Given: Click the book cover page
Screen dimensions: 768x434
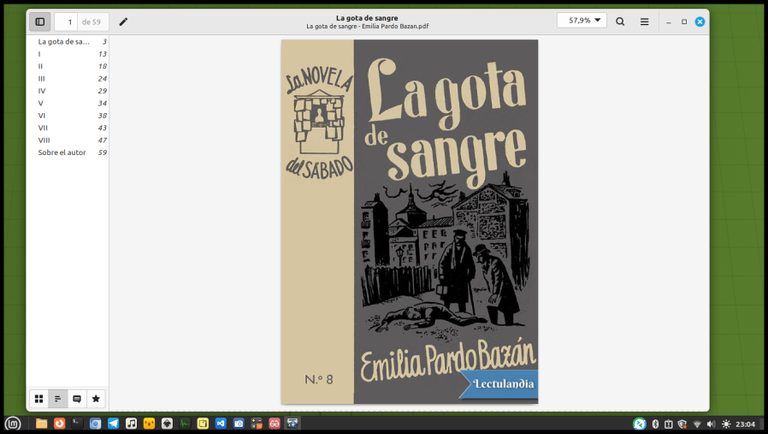Looking at the screenshot, I should 409,222.
